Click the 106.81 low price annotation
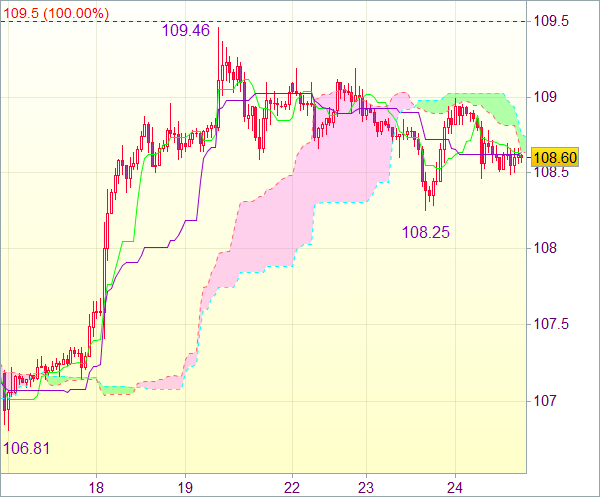The width and height of the screenshot is (600, 497). (26, 448)
